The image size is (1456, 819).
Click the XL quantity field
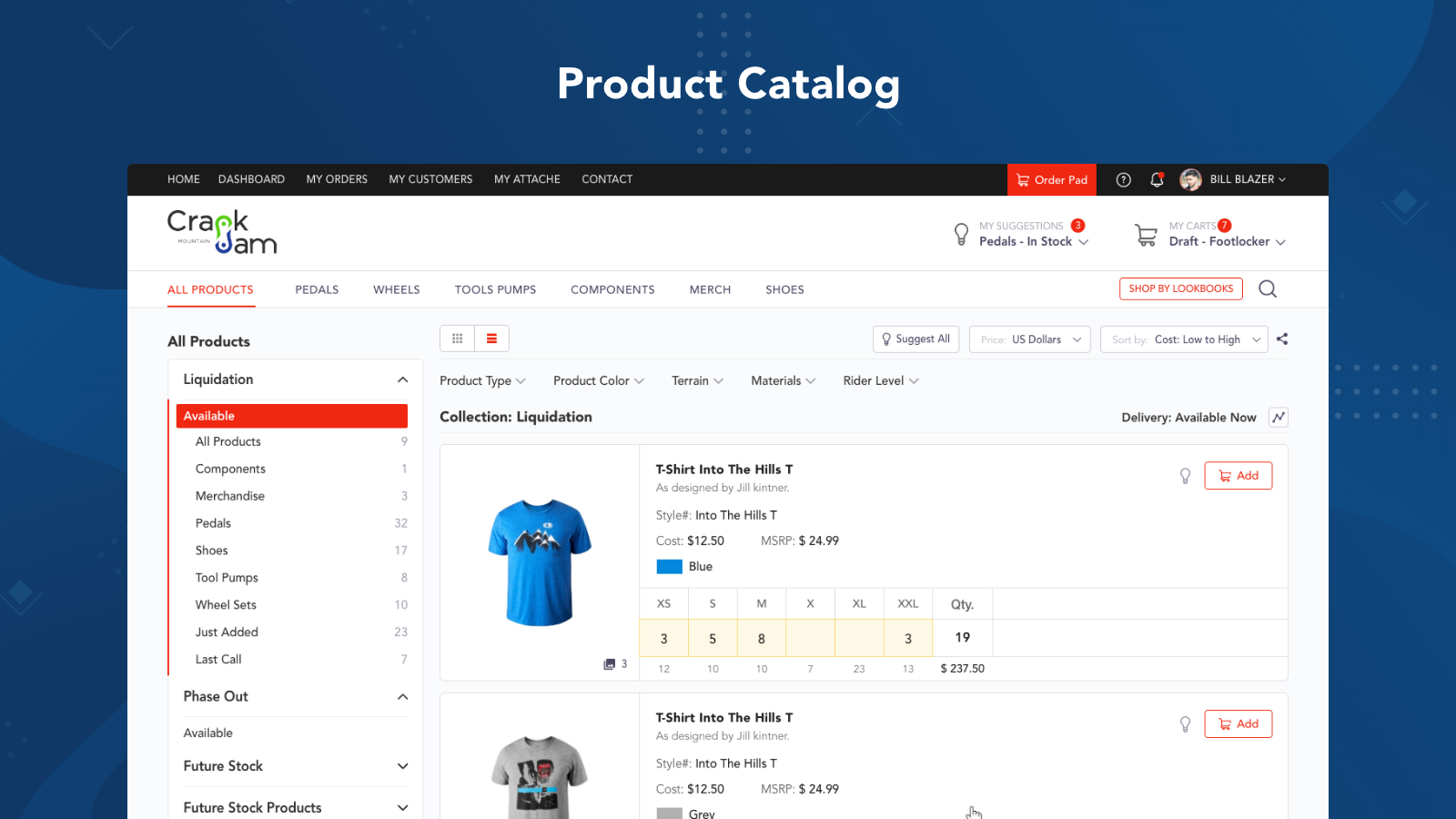click(x=859, y=638)
